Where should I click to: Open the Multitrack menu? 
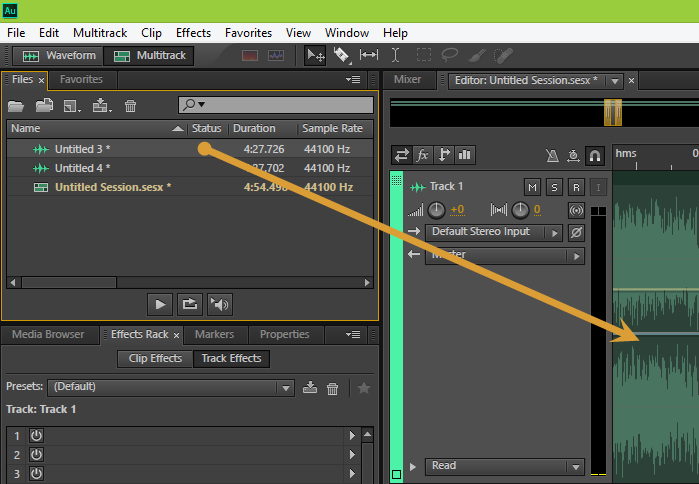(100, 33)
